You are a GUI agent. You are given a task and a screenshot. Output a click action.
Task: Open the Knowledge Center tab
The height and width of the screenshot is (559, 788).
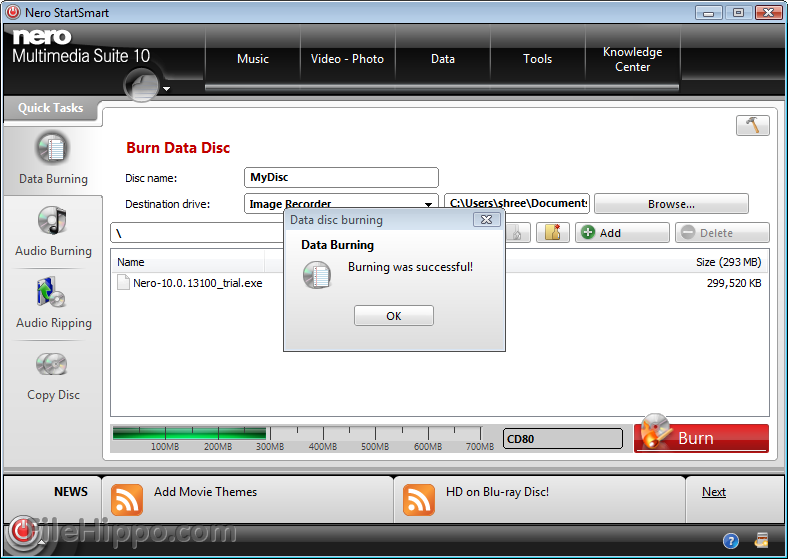point(633,59)
